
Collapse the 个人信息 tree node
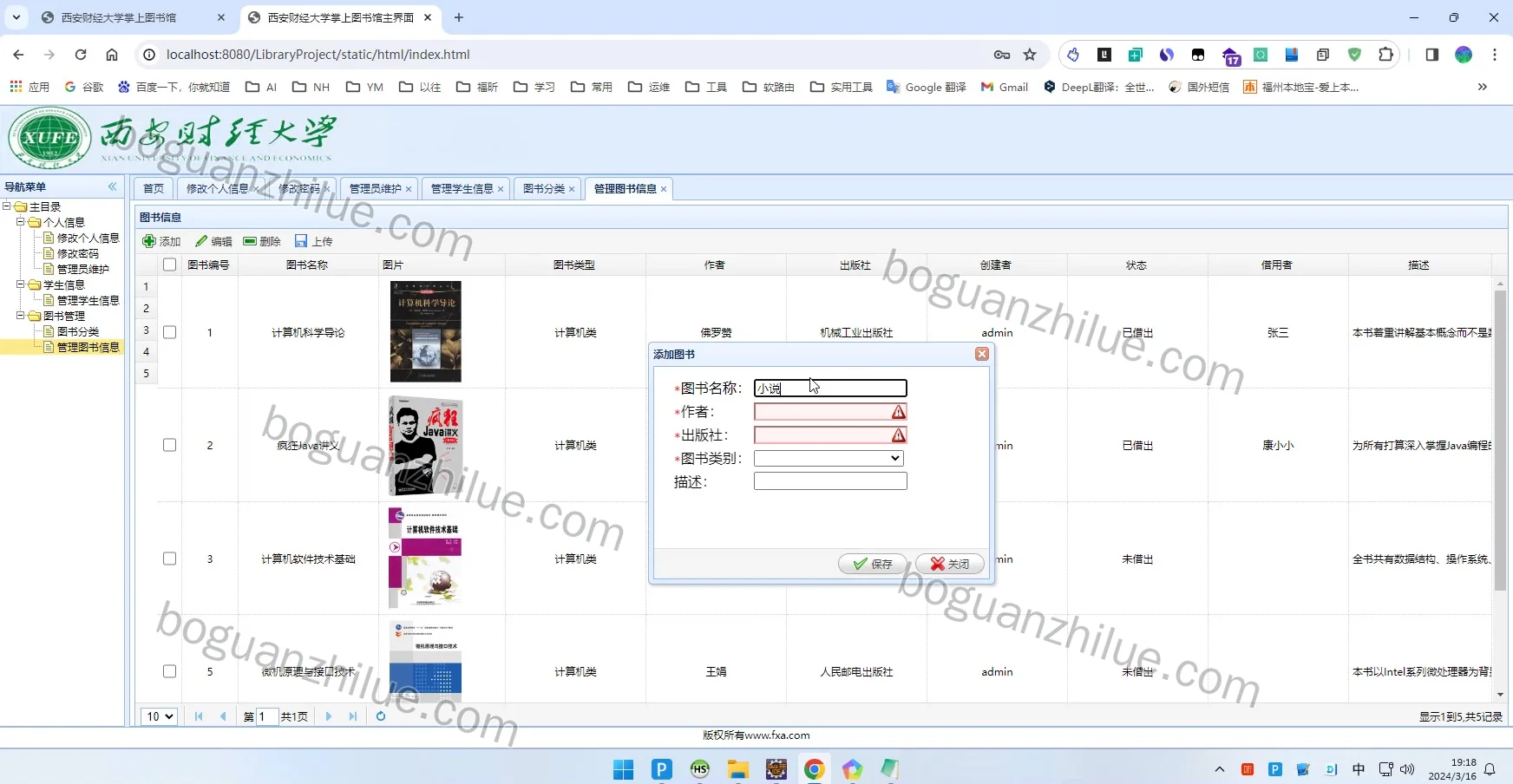20,222
